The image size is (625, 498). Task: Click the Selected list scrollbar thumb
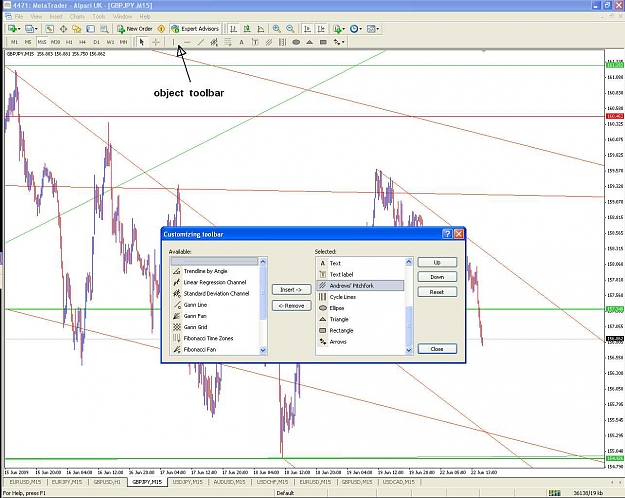coord(409,326)
